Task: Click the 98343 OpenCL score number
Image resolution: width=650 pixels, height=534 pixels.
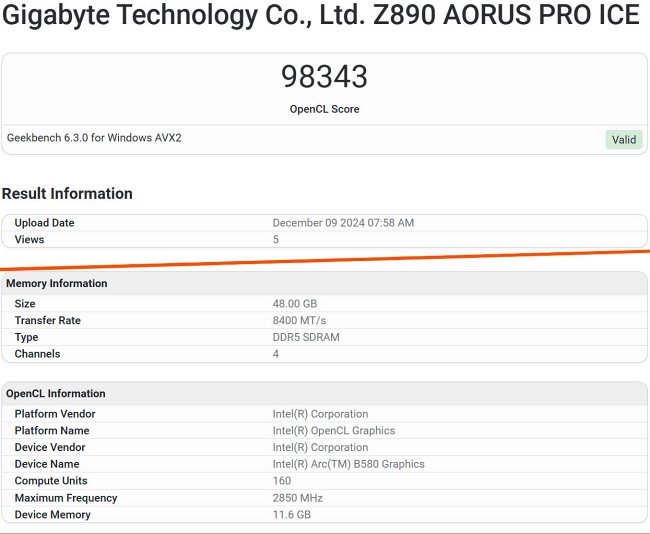Action: (x=324, y=77)
